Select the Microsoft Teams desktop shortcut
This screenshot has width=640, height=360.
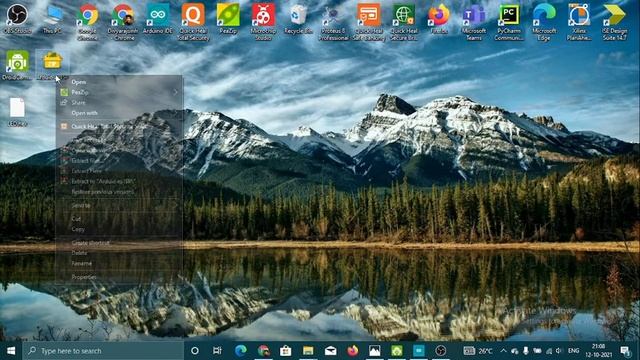[x=474, y=22]
